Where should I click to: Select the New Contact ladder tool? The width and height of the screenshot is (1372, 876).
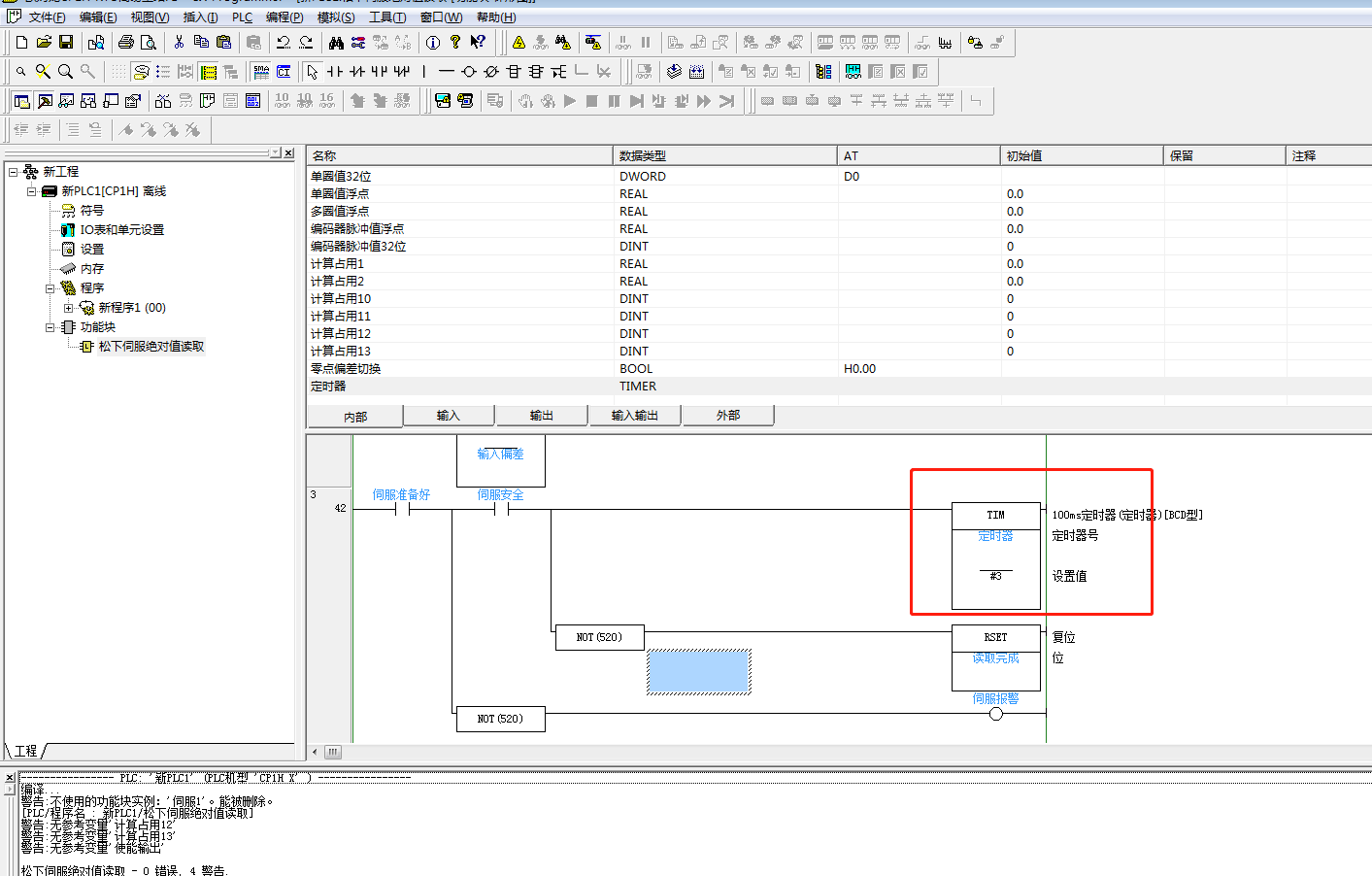(335, 72)
